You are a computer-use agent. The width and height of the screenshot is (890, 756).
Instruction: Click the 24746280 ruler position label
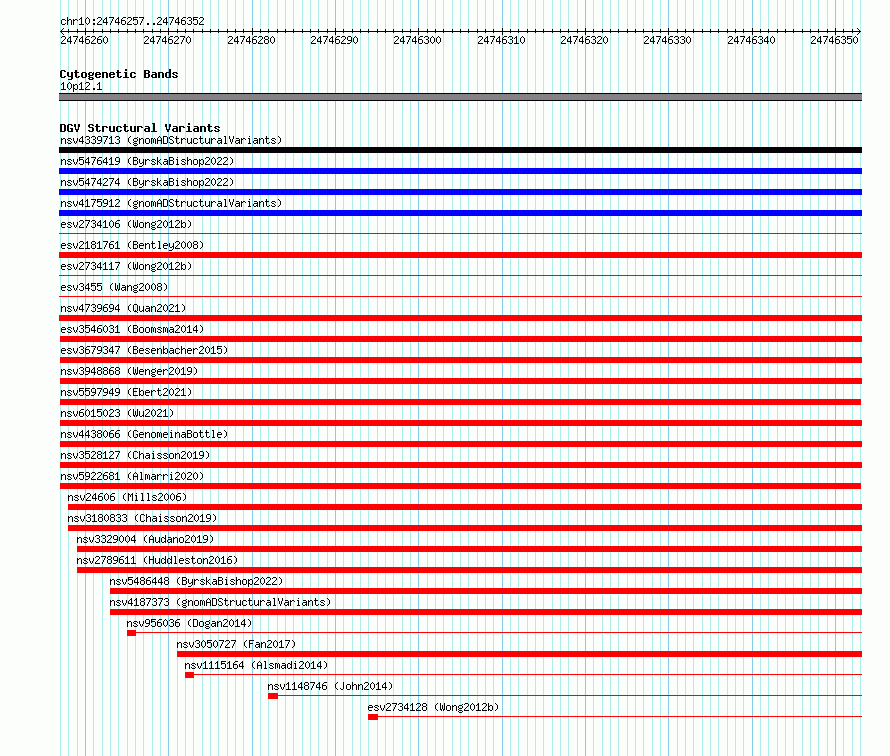251,40
